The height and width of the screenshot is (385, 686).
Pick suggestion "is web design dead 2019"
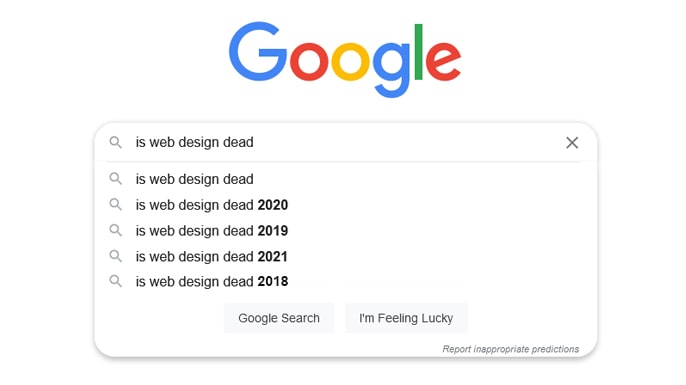[x=346, y=231]
